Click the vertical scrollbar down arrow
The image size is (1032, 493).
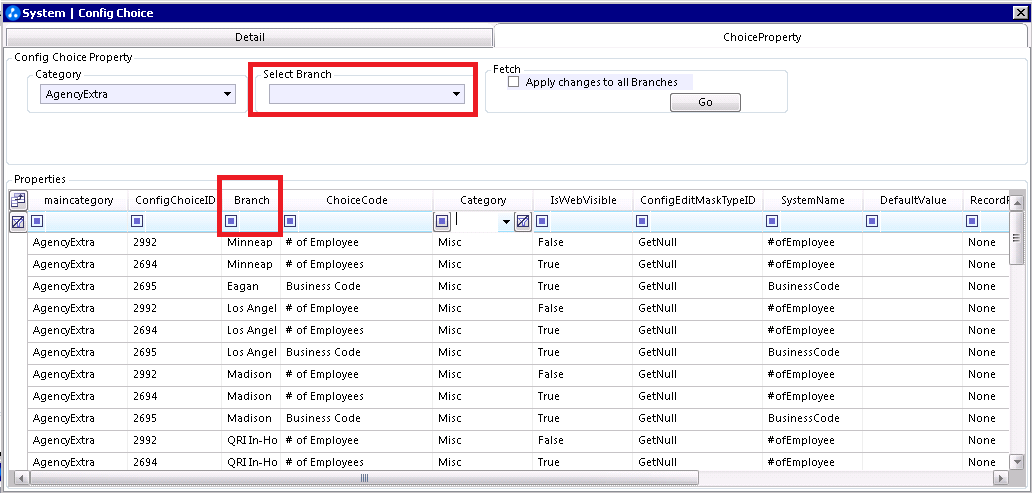pos(1016,462)
